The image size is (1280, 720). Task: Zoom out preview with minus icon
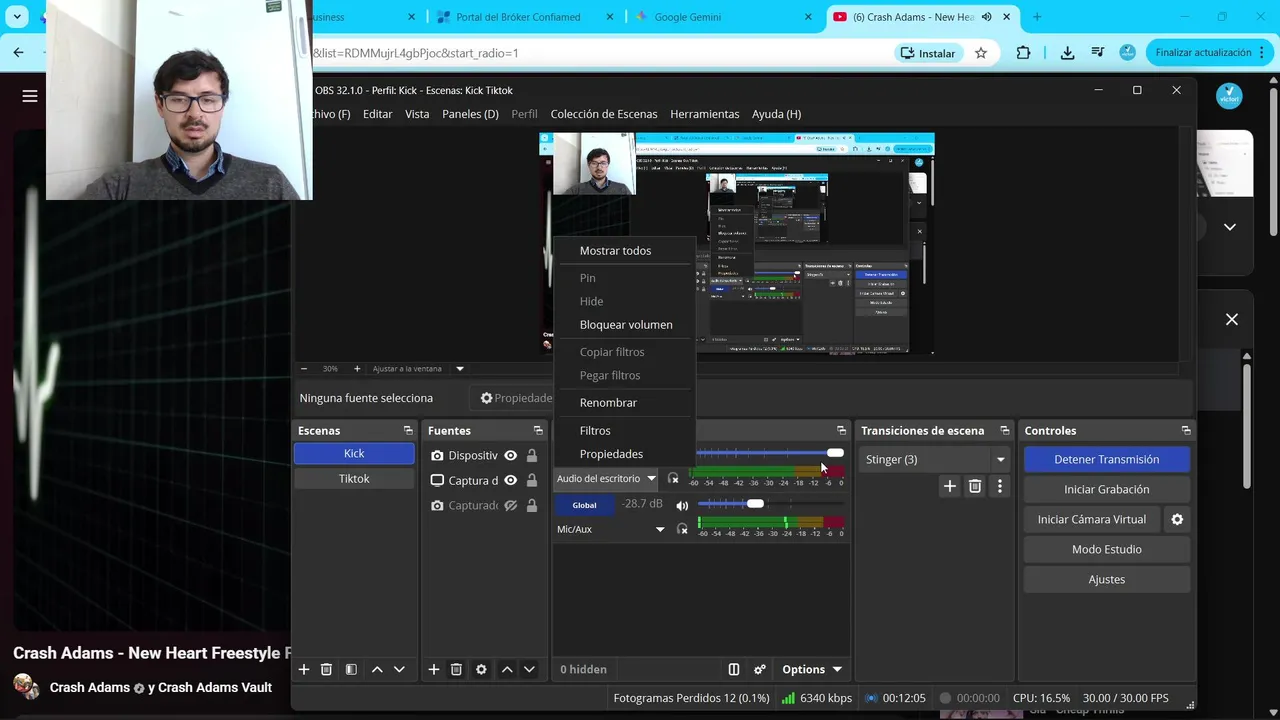point(304,368)
